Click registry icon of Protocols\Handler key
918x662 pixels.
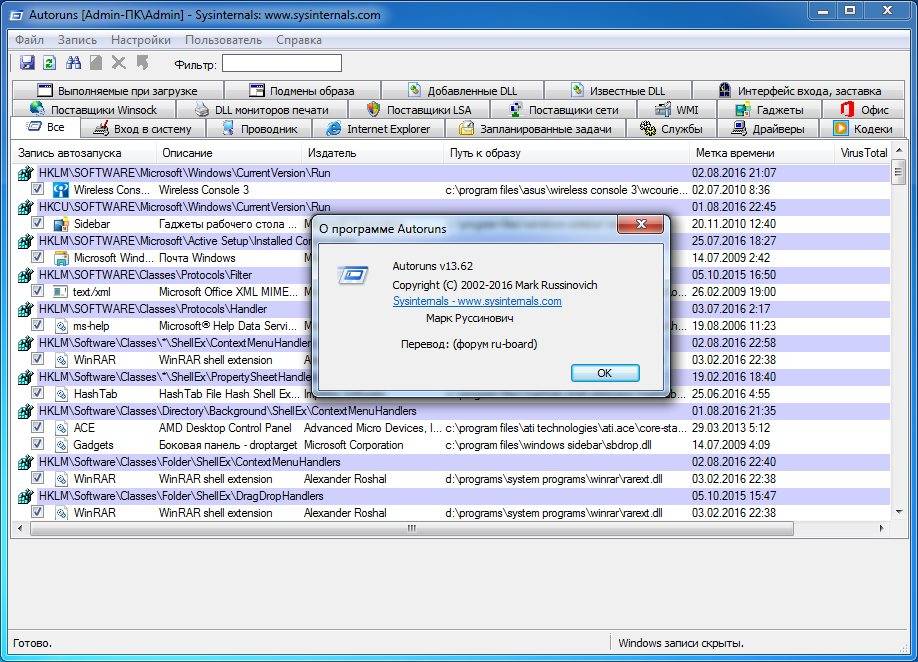25,309
